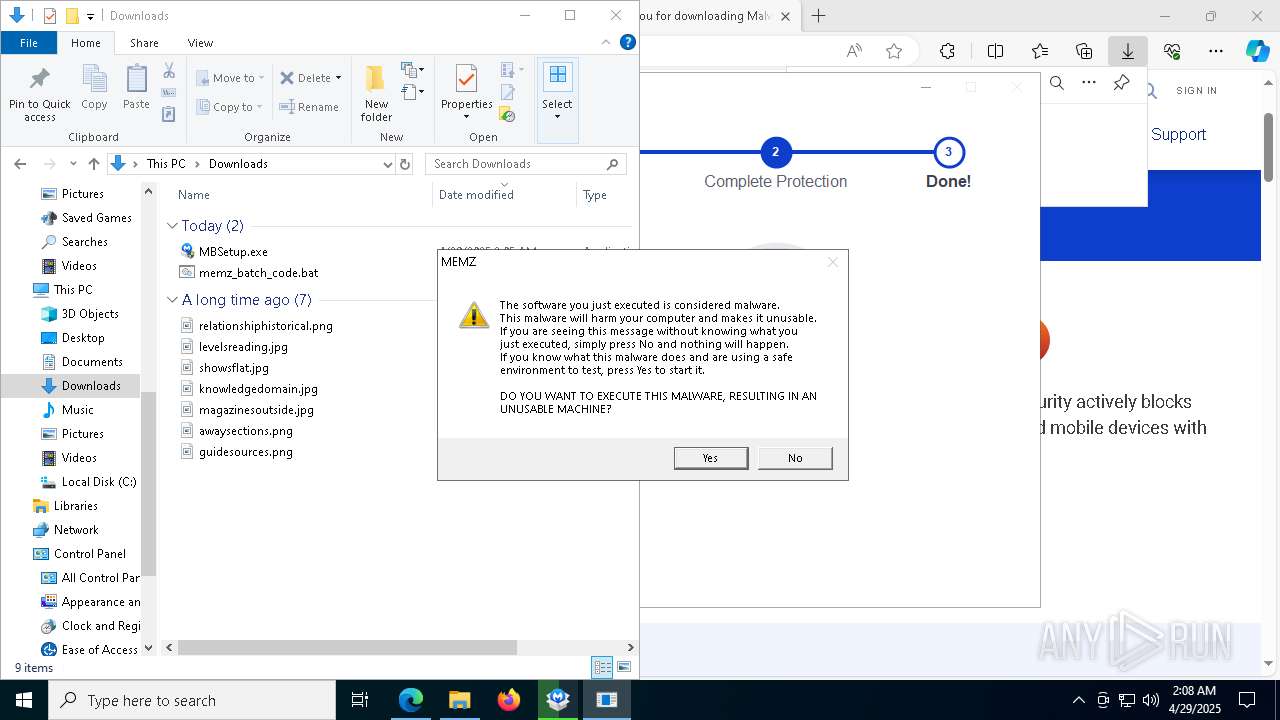Switch to the View ribbon tab
The width and height of the screenshot is (1280, 720).
(x=200, y=43)
